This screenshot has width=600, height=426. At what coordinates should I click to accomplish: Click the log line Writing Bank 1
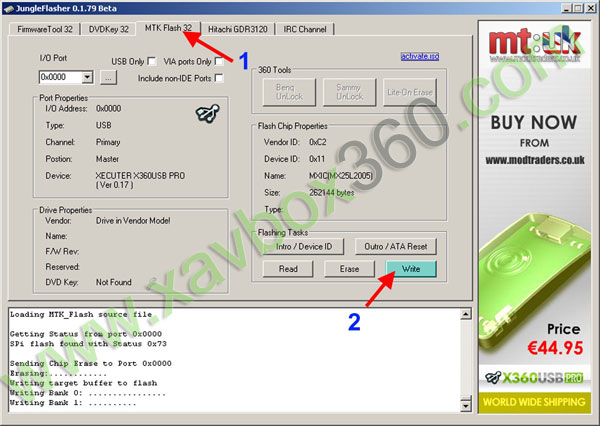pyautogui.click(x=73, y=403)
